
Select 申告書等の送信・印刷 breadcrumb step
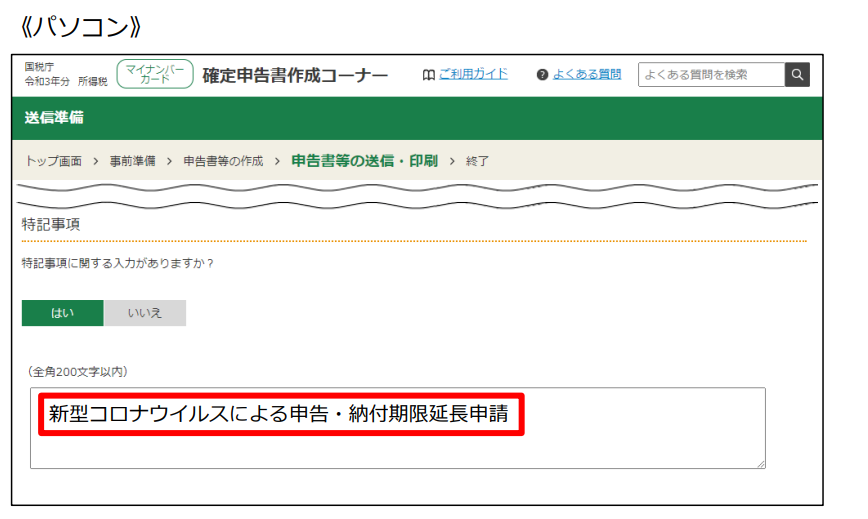364,161
